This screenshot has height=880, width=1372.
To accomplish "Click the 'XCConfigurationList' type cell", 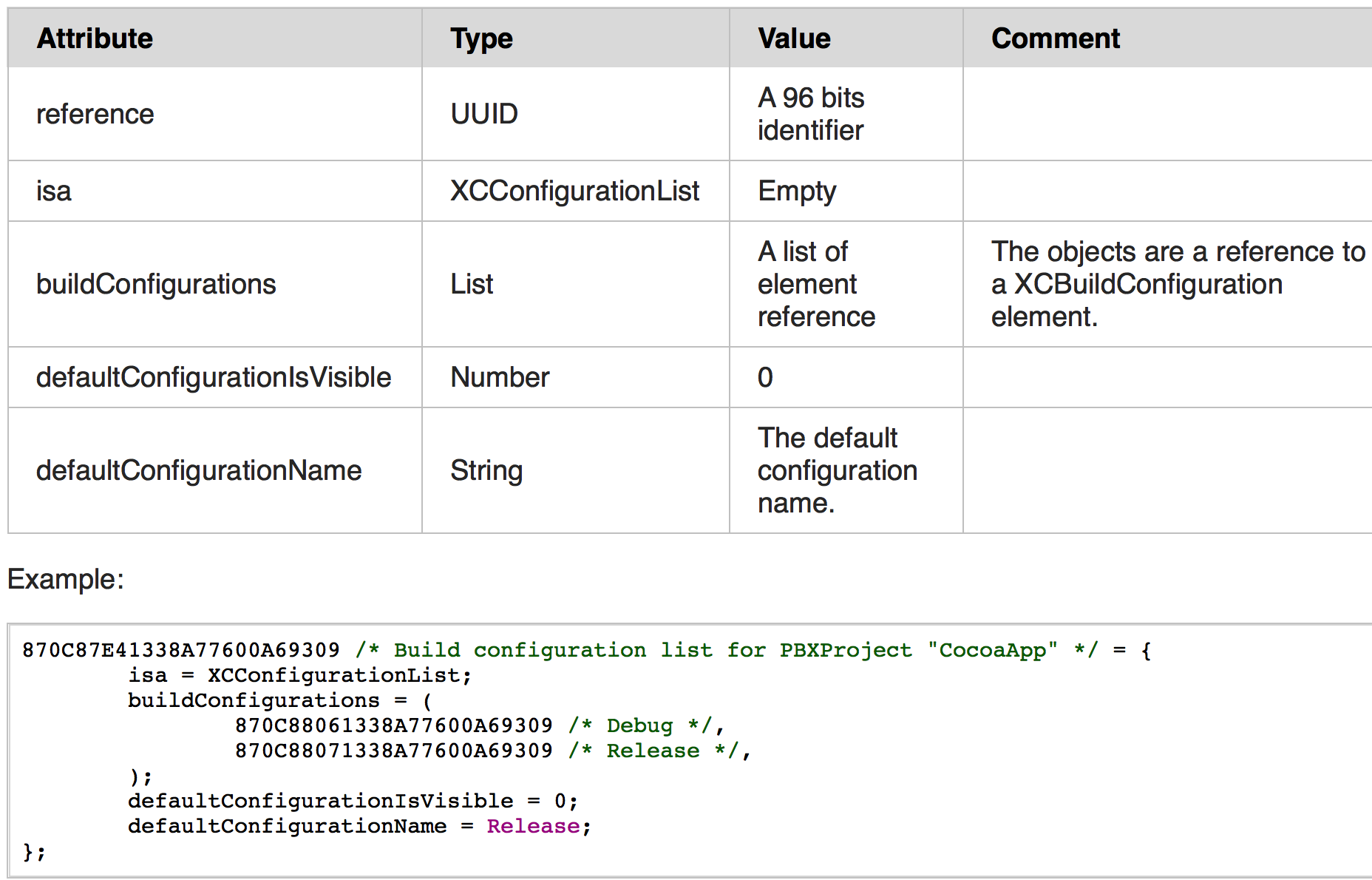I will 574,191.
